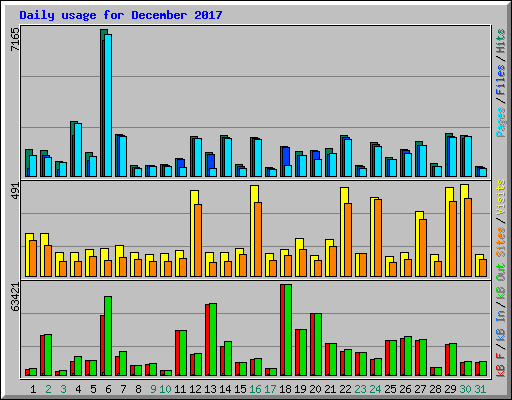Click the green kB Out bar for day 11

coord(183,353)
